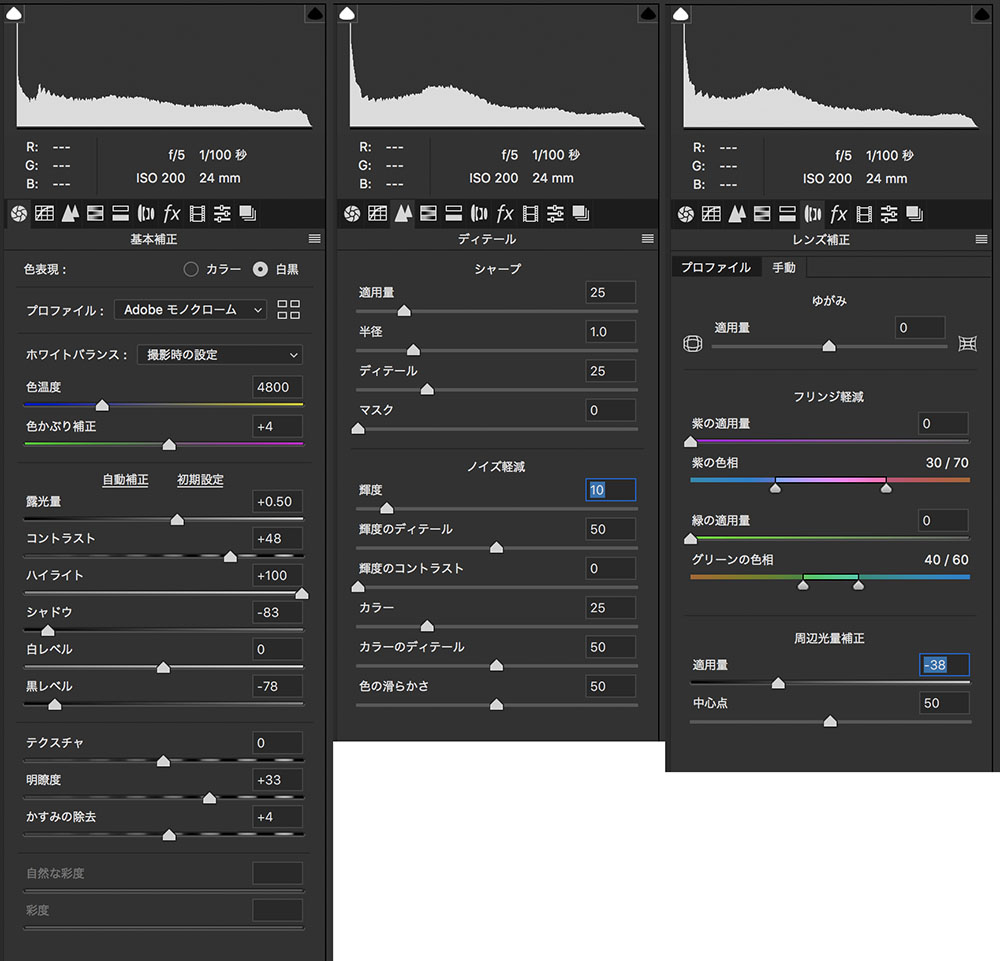The image size is (1000, 961).
Task: Toggle highlight clipping warning in 基本補正 histogram
Action: click(x=312, y=13)
